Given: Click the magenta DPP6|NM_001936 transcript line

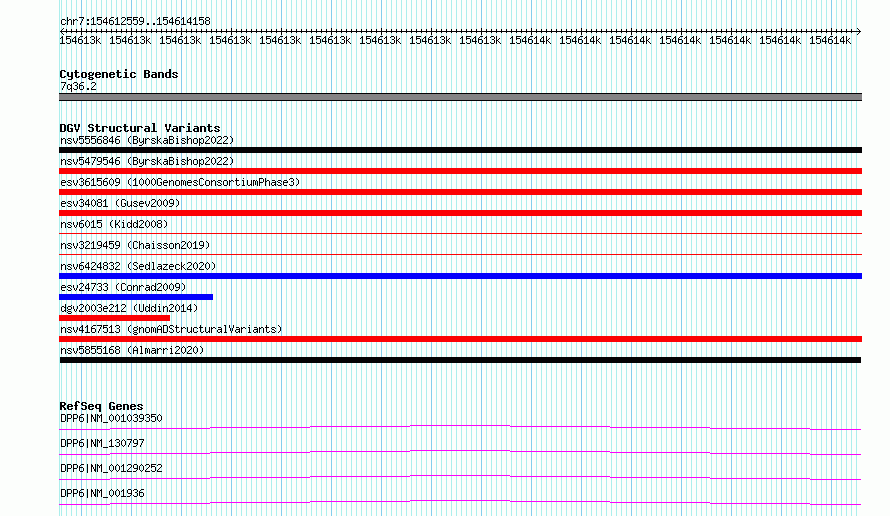Looking at the screenshot, I should [x=460, y=502].
